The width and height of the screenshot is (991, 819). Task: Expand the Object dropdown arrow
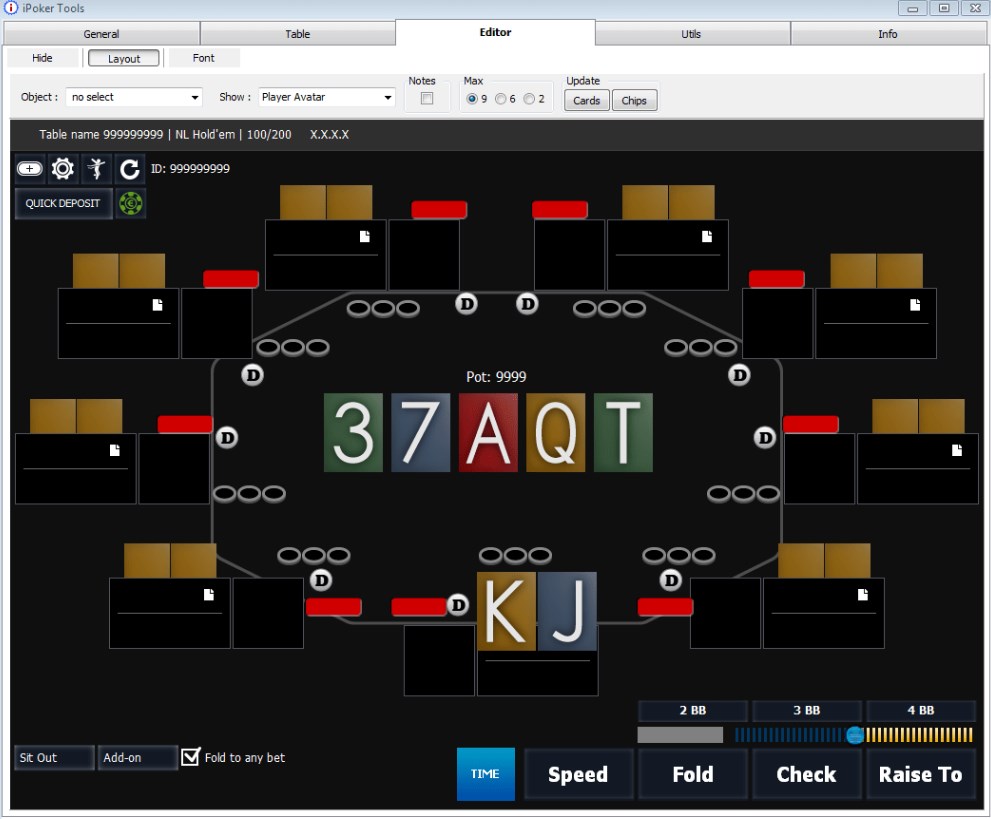[193, 97]
